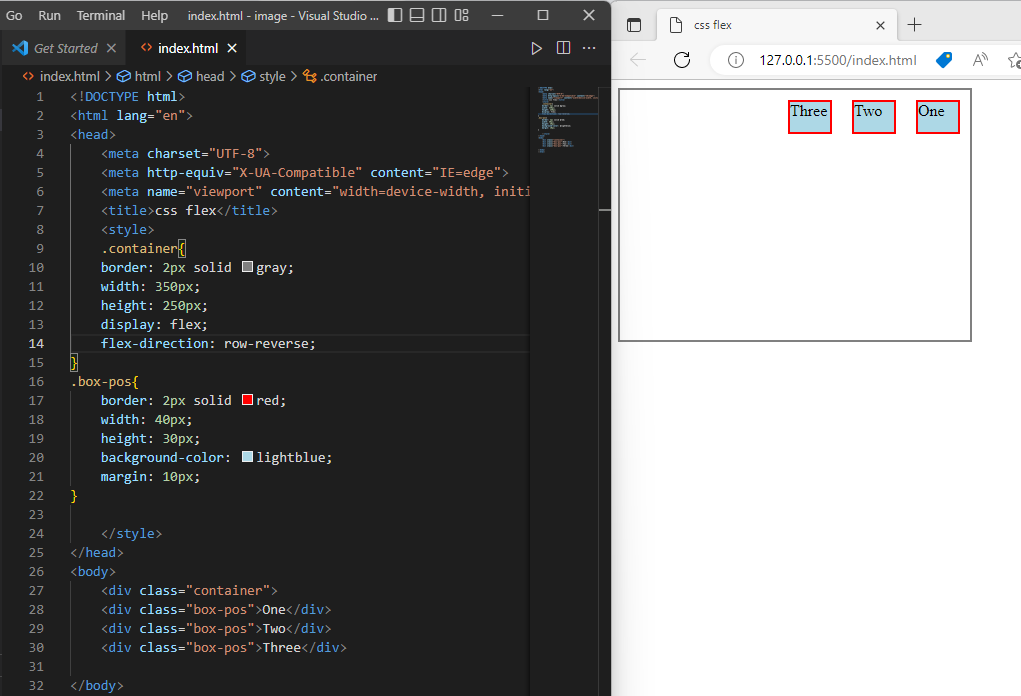Click the browser address bar URL

[837, 61]
